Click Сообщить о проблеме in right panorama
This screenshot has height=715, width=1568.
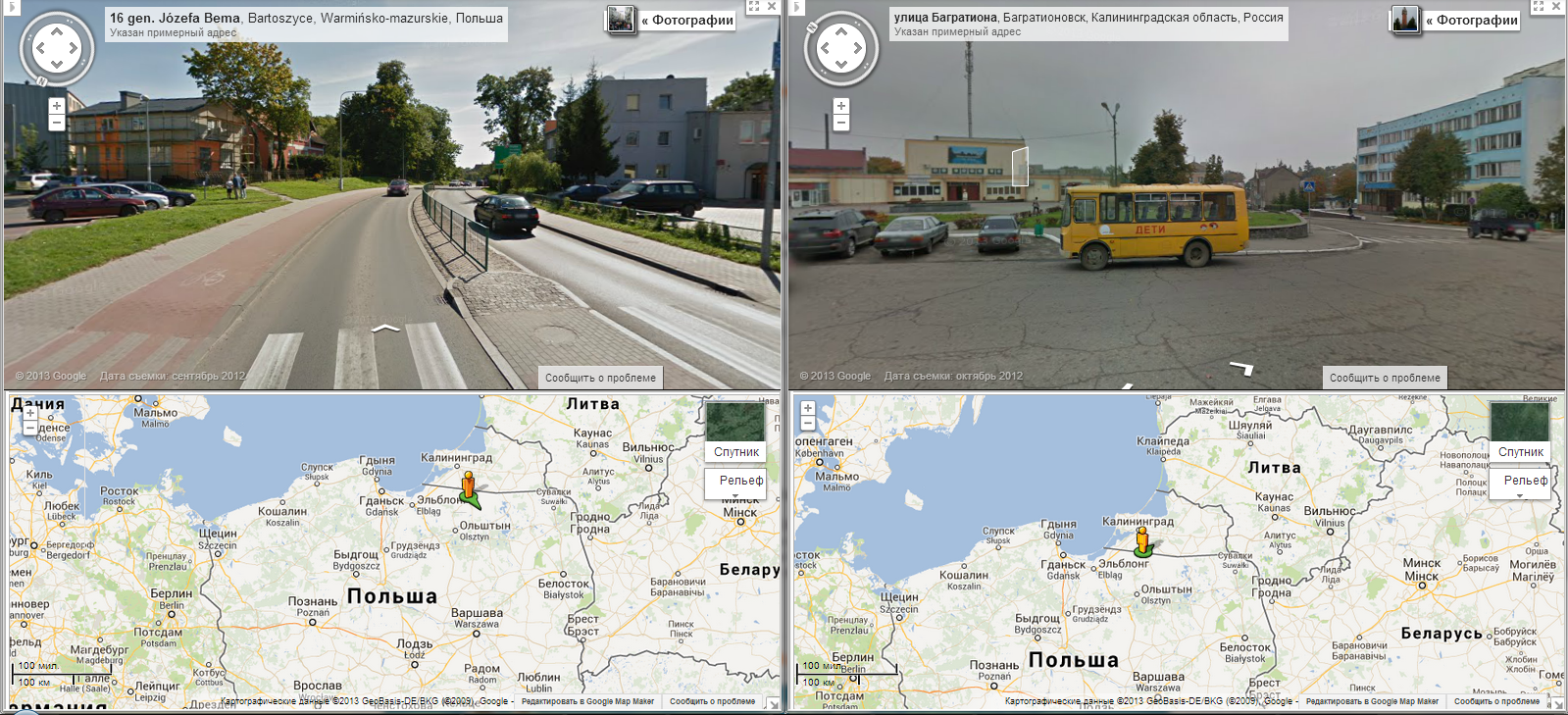(x=1385, y=378)
